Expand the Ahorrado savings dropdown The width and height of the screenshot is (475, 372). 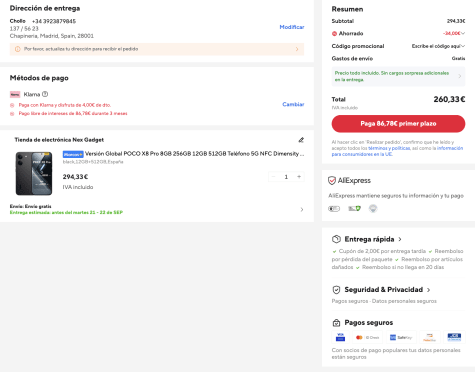pos(463,33)
